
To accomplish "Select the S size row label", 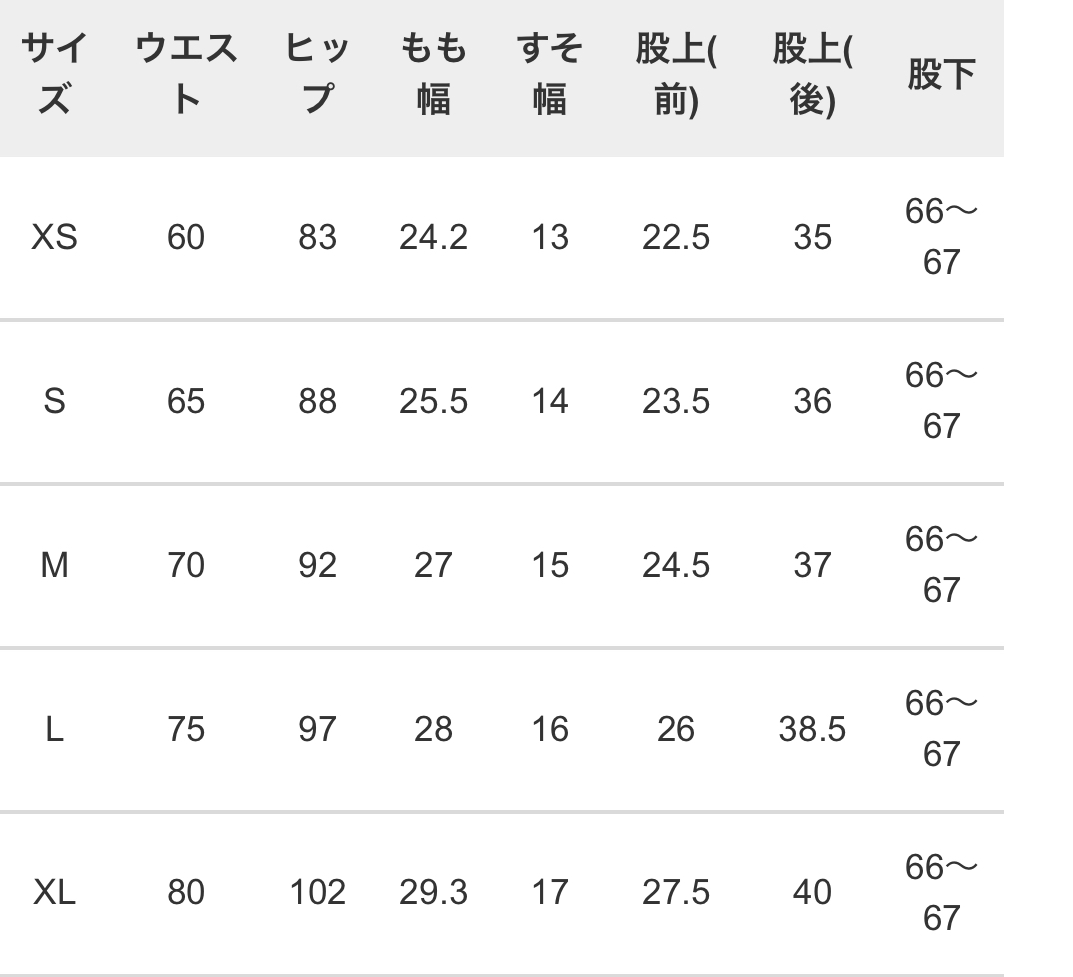I will click(54, 401).
